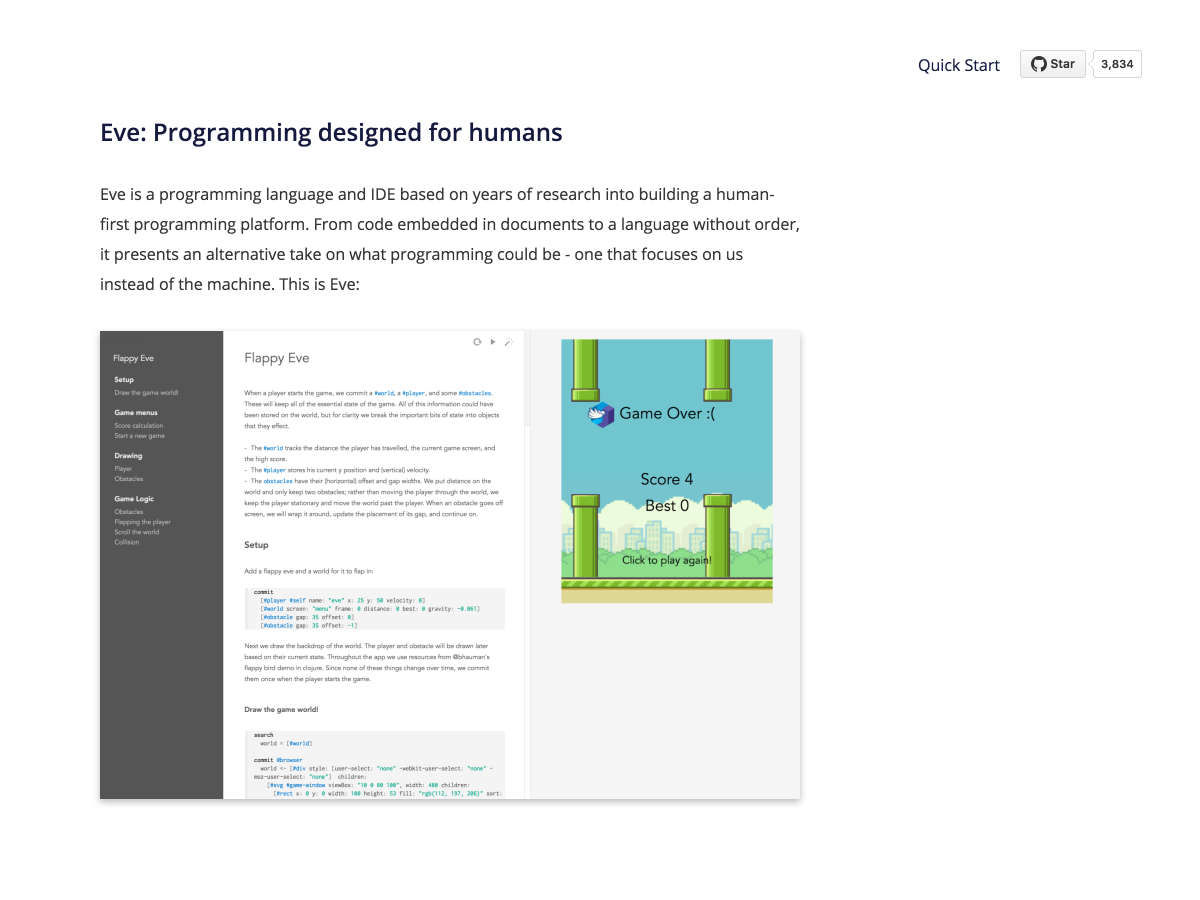Click 'Click to play again!' in the game
The image size is (1200, 900).
(667, 560)
